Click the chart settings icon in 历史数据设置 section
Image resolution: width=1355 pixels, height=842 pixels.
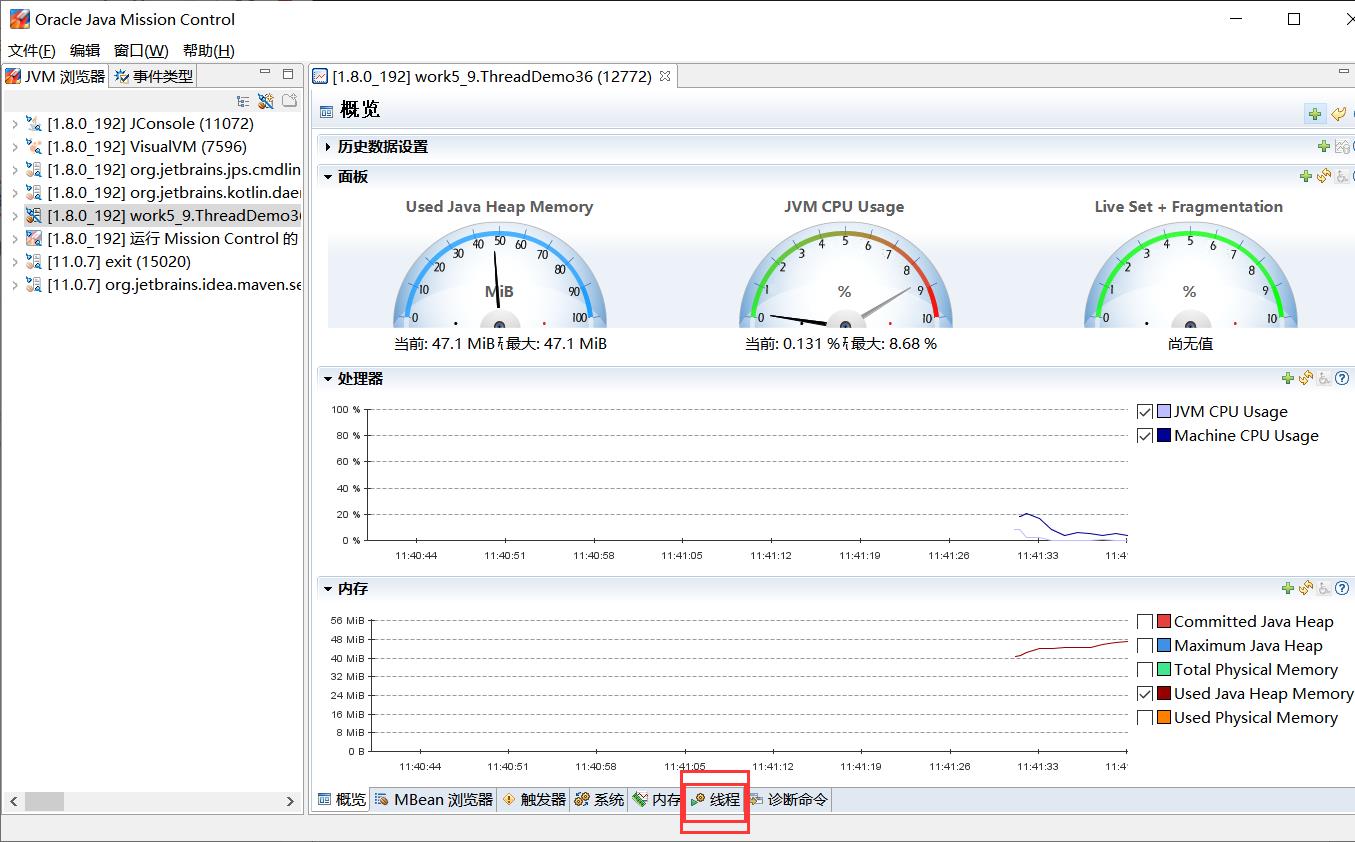click(1342, 147)
